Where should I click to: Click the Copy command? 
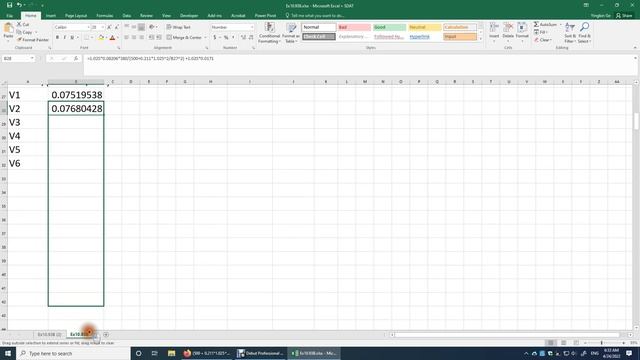click(x=24, y=32)
